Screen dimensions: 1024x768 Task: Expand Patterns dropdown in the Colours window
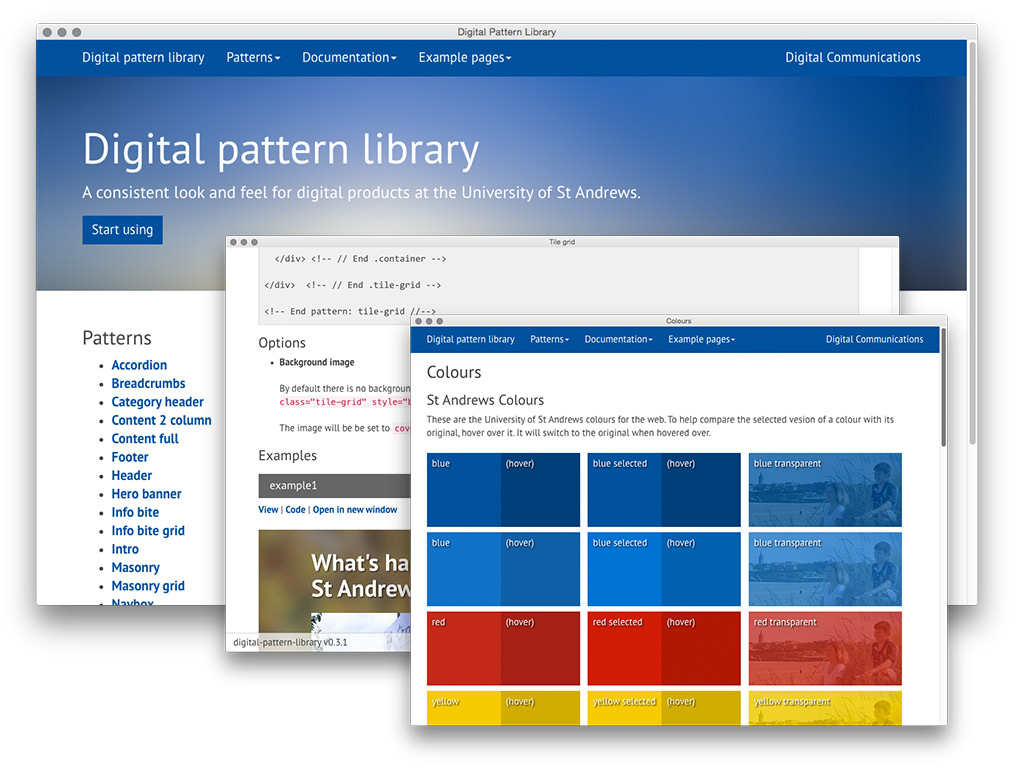[x=549, y=340]
